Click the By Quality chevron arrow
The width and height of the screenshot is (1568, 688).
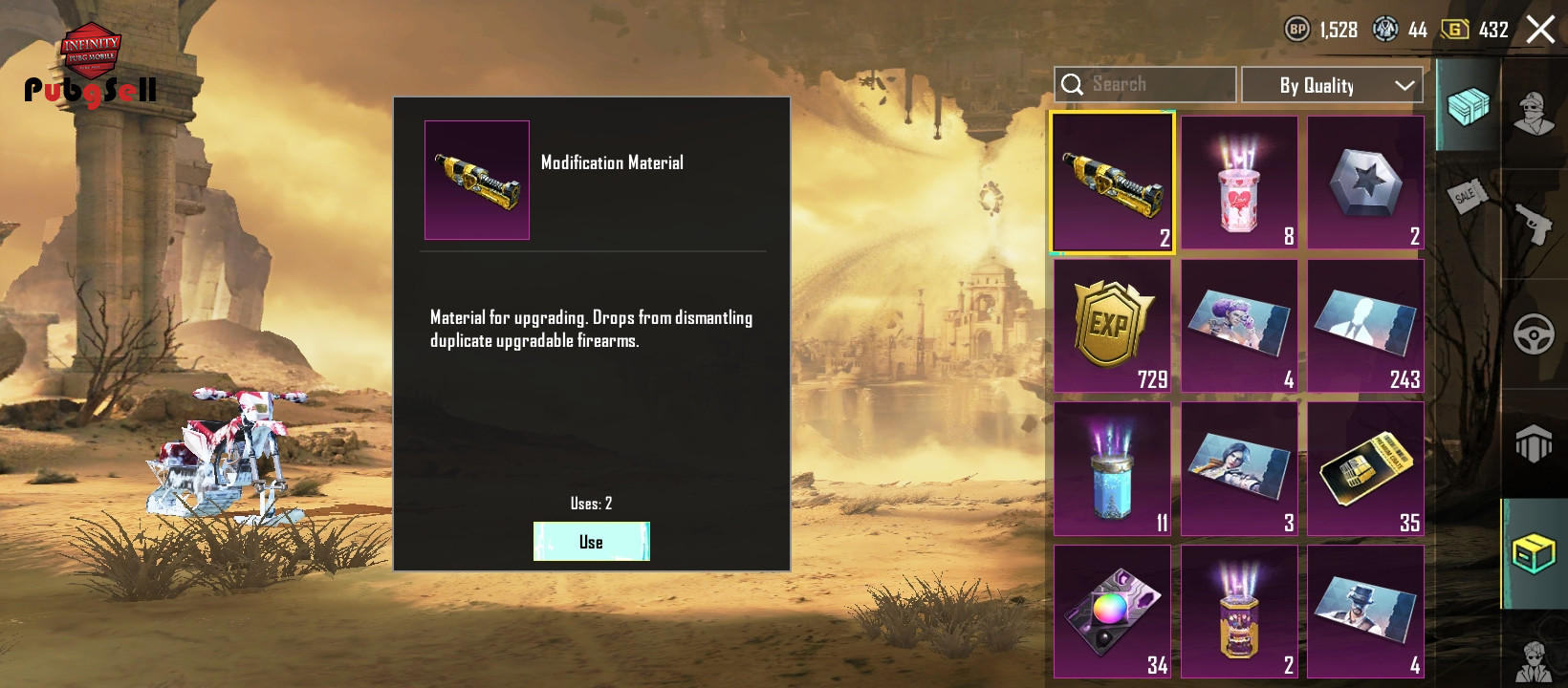coord(1404,85)
